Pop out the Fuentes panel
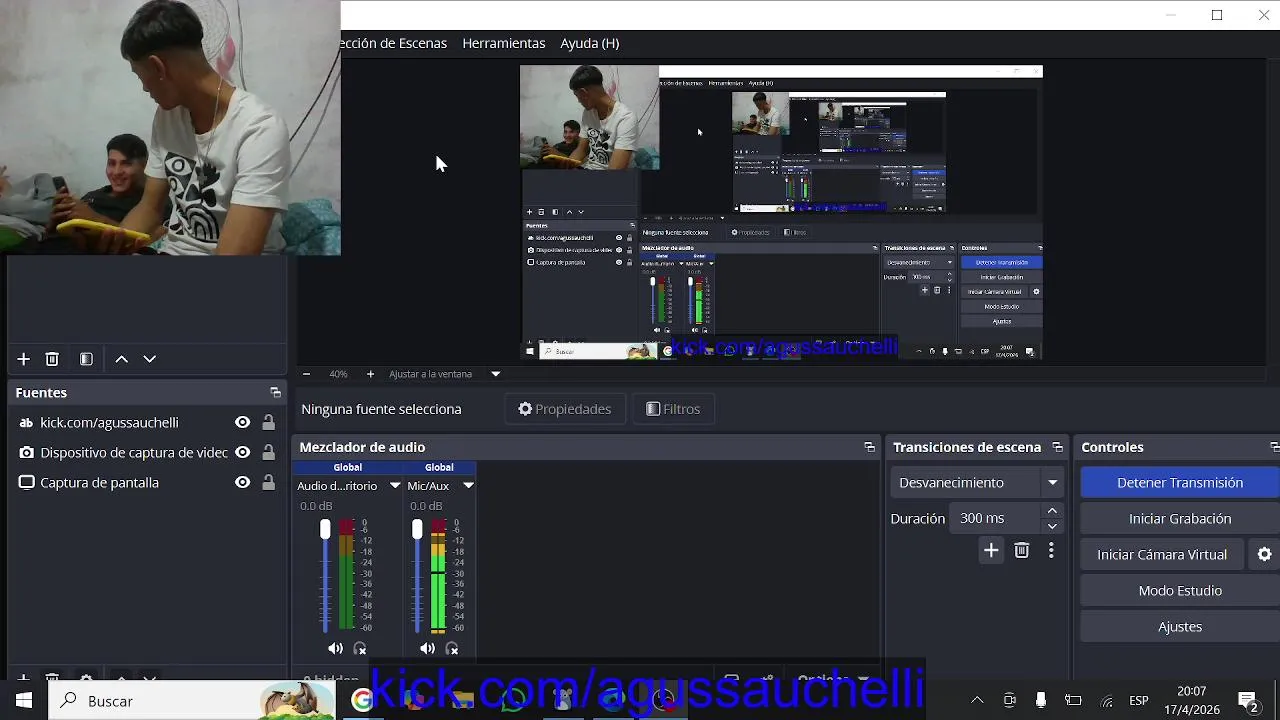The image size is (1280, 720). (x=275, y=393)
